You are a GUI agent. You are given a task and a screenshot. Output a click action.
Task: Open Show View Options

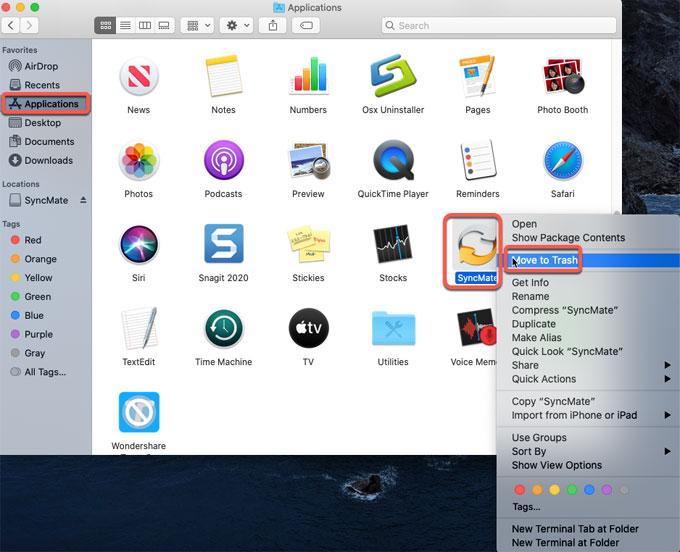[x=588, y=465]
